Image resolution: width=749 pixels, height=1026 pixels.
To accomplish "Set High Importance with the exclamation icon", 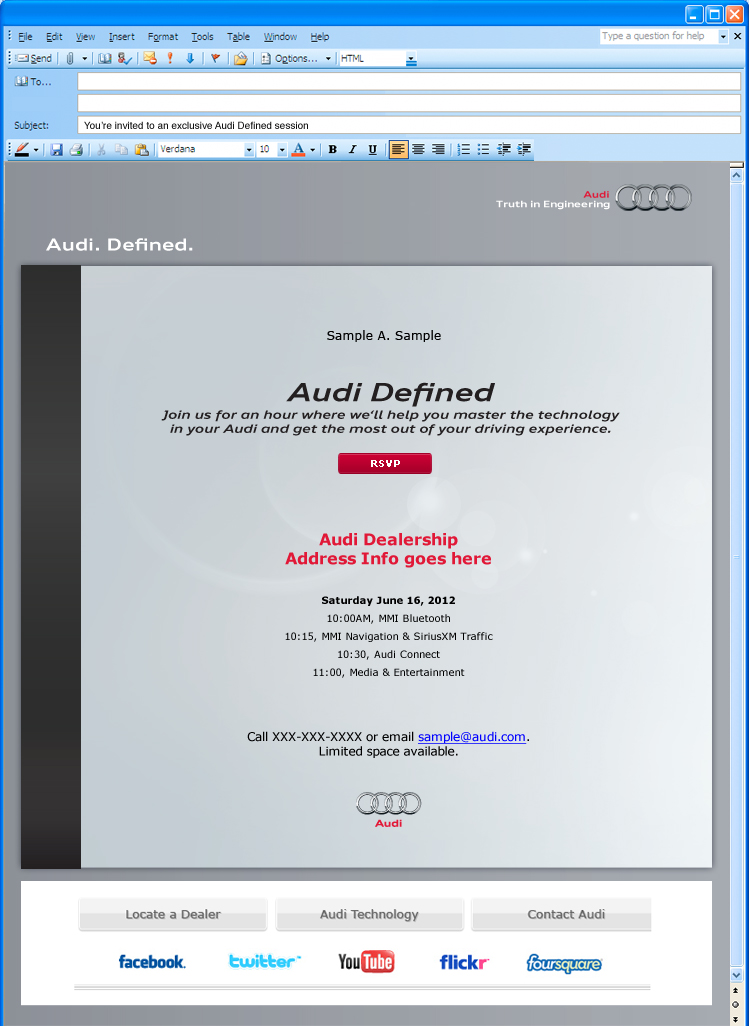I will click(x=170, y=58).
